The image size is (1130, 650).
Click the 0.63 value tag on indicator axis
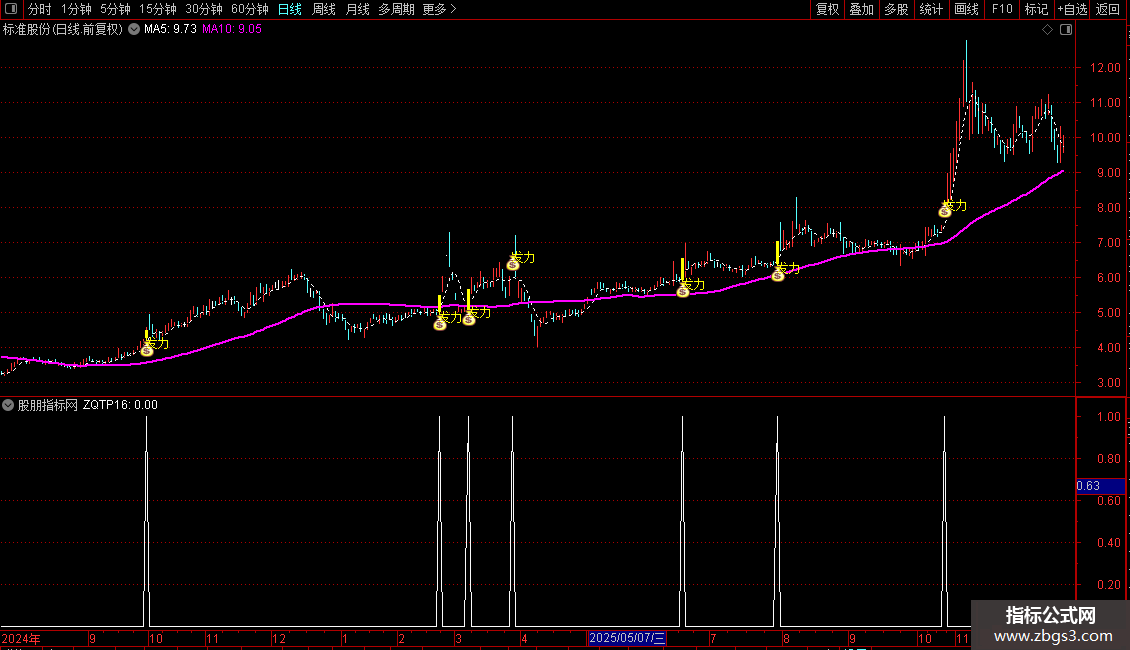(1100, 486)
